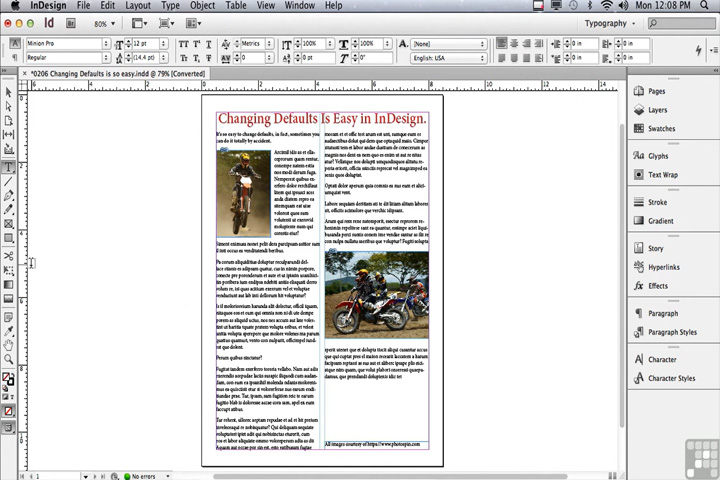Toggle paragraph formatting controls mode
Viewport: 720px width, 480px height.
click(15, 57)
